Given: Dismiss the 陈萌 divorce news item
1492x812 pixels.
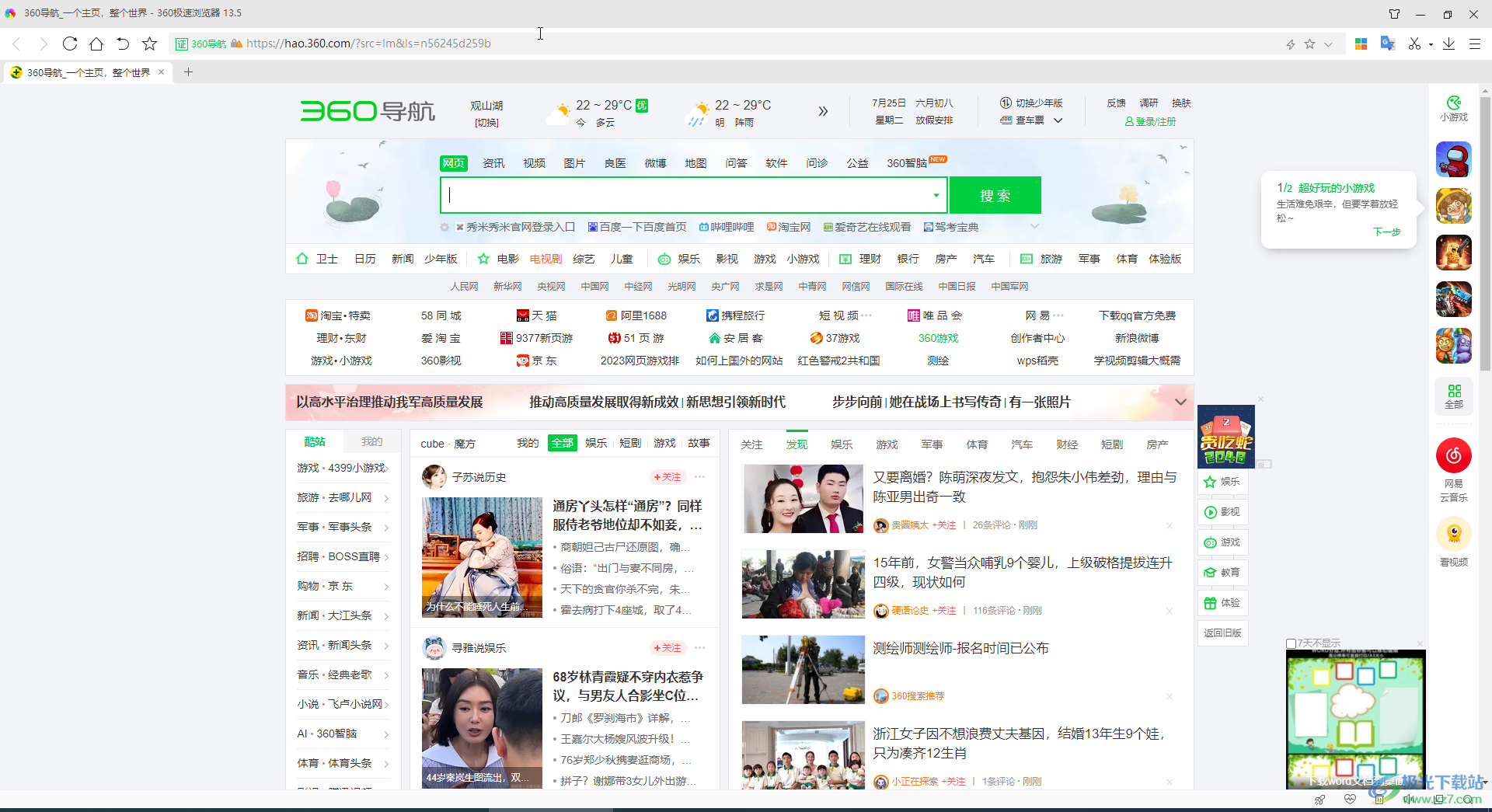Looking at the screenshot, I should pos(1169,525).
